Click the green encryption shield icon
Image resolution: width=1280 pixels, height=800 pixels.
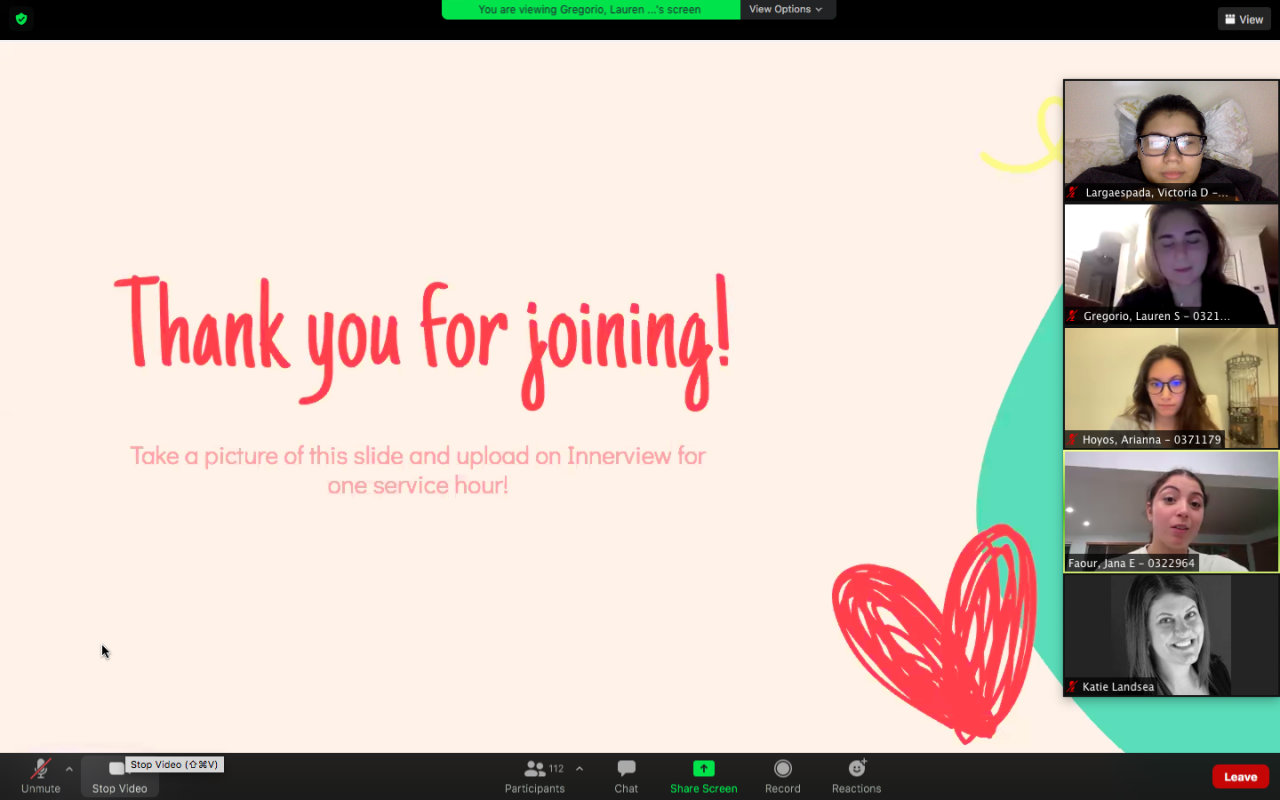[21, 18]
